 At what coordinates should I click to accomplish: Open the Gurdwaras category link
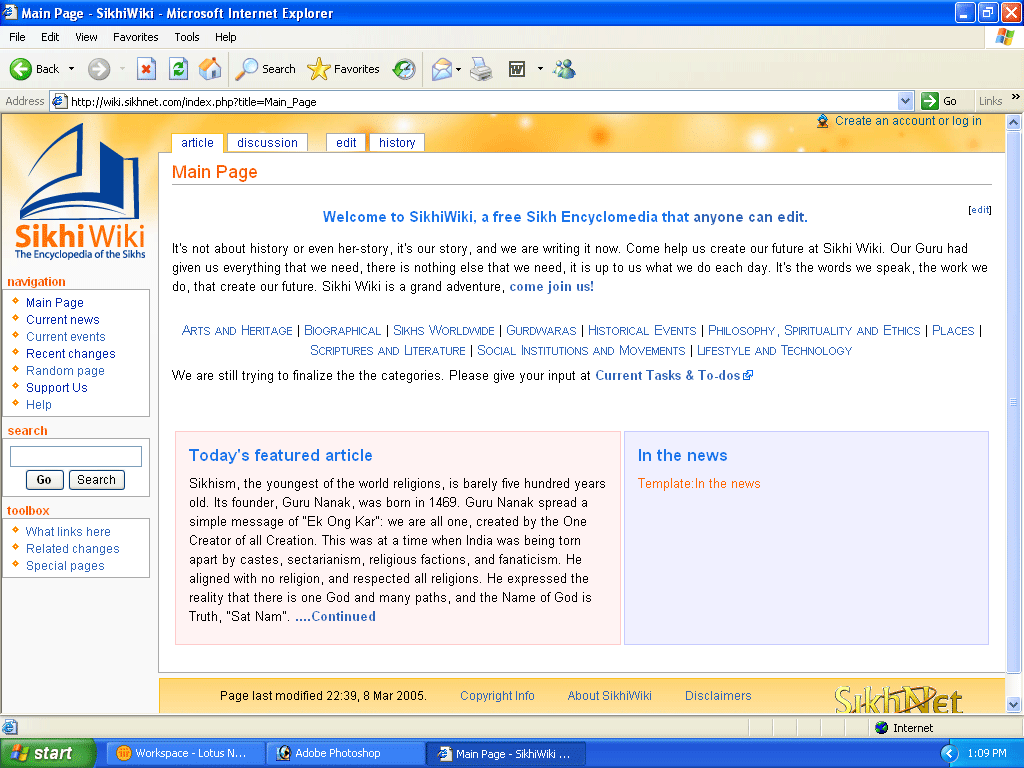(x=541, y=331)
